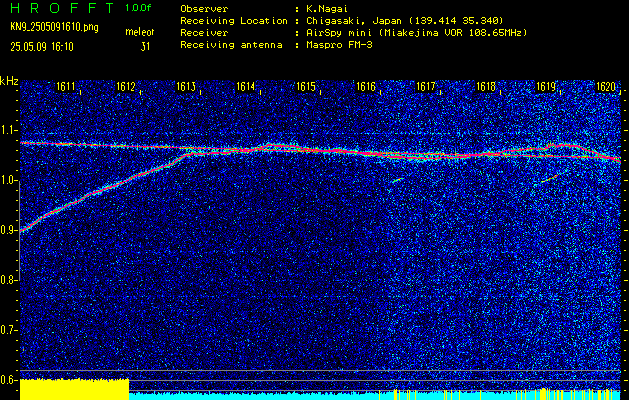Click the date stamp 25.05.09 16:10
Viewport: 629px width, 400px height.
[x=42, y=47]
